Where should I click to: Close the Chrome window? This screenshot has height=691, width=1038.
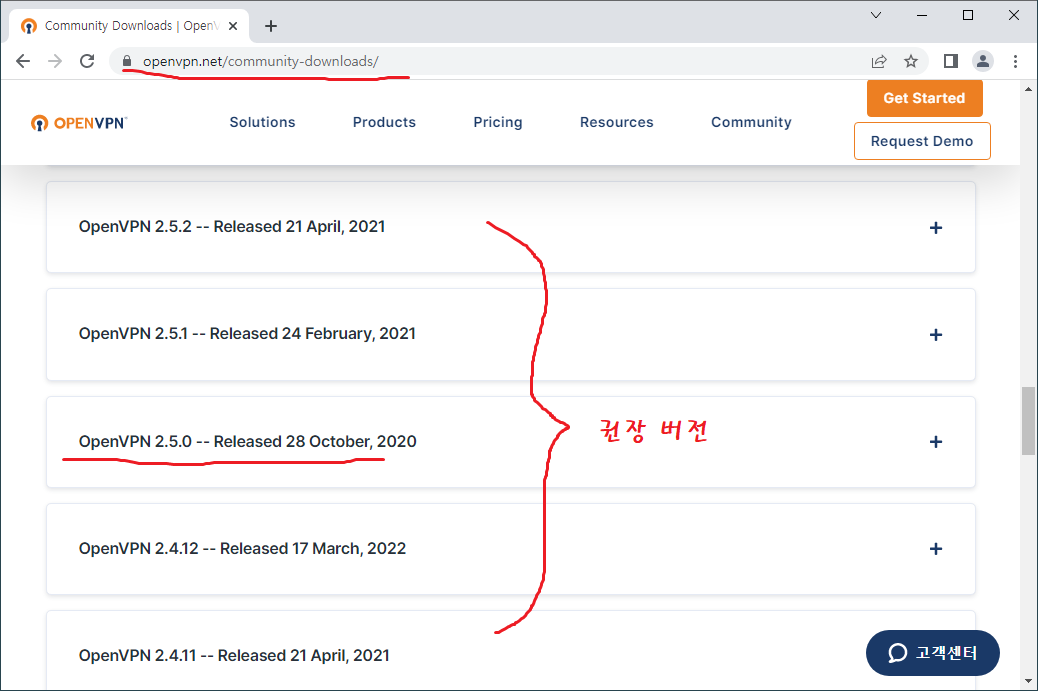click(x=1014, y=15)
